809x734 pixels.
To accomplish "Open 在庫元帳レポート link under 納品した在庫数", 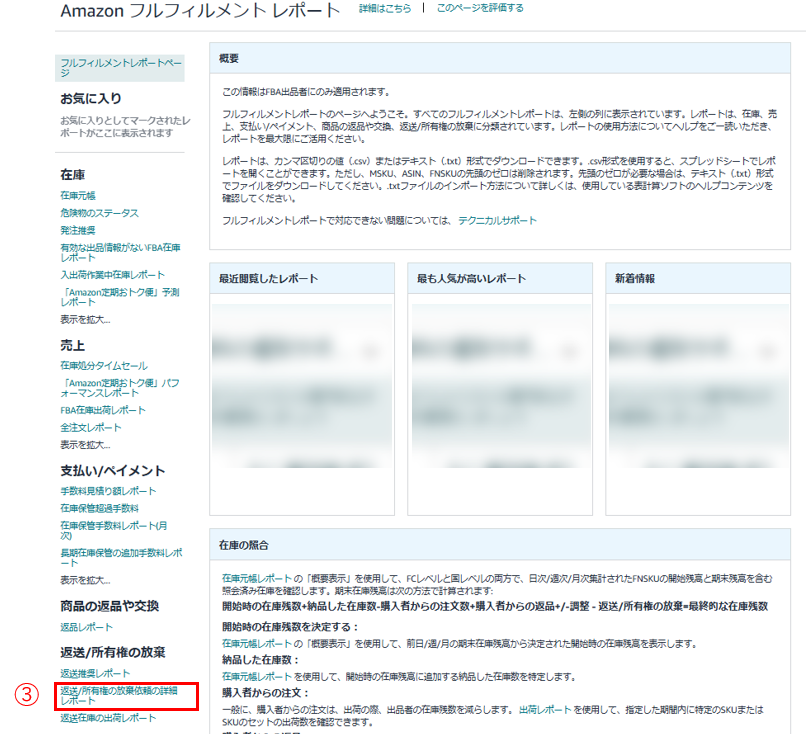I will (257, 676).
